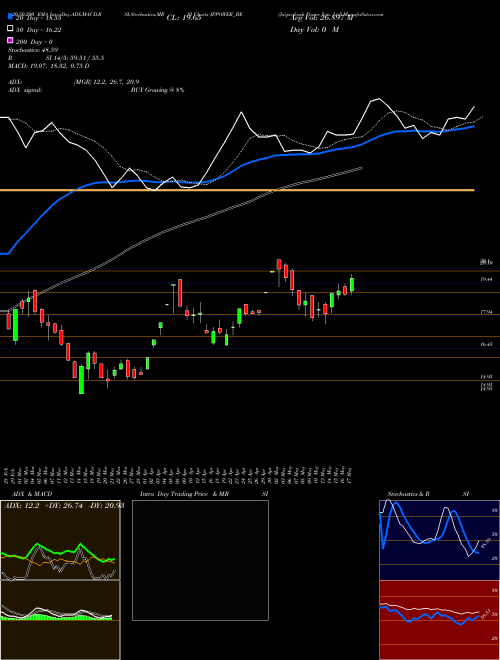Click the magenta 200 Day EMA legend swatch
The image size is (500, 660).
(x=10, y=40)
